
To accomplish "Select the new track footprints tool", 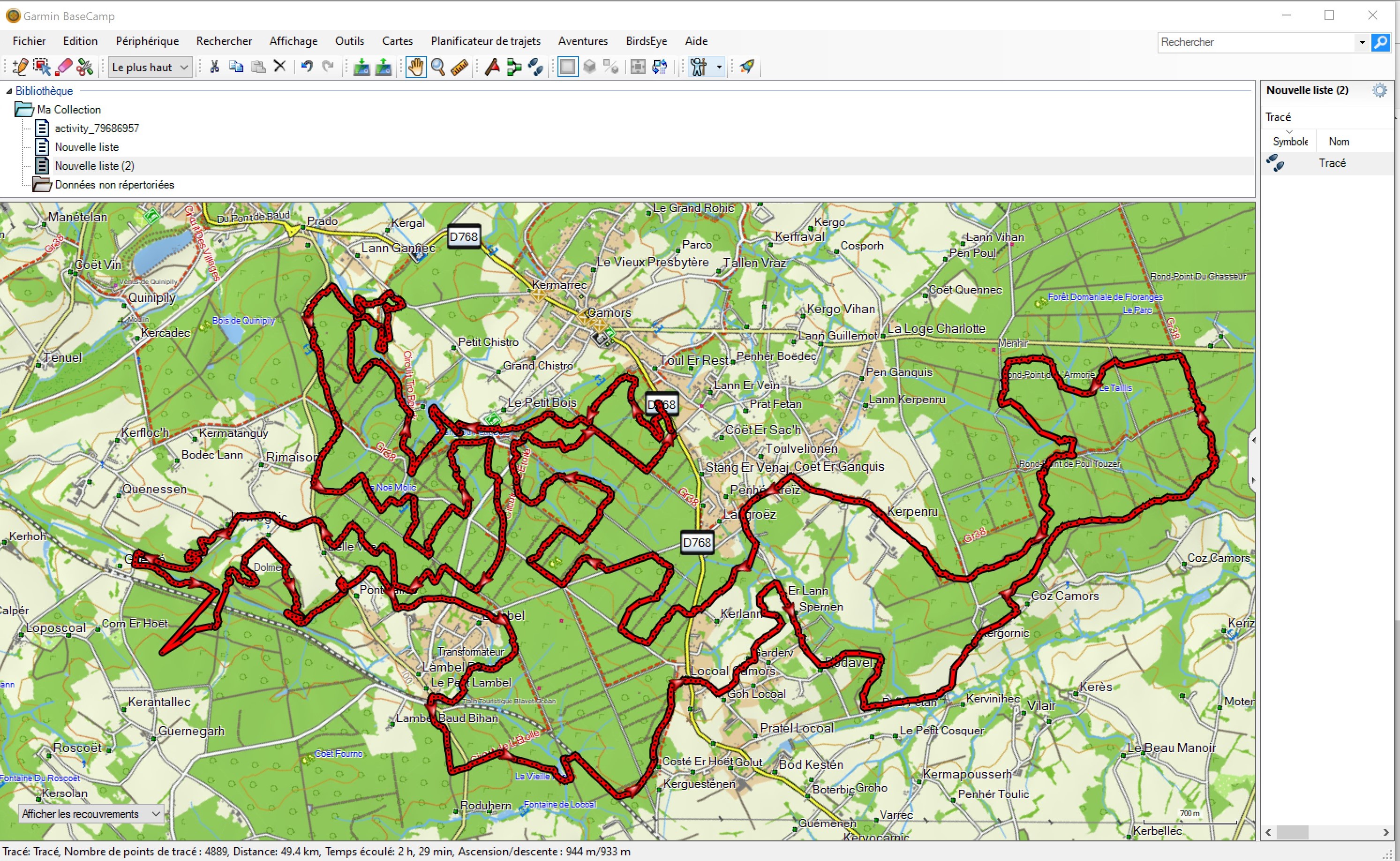I will (x=536, y=67).
